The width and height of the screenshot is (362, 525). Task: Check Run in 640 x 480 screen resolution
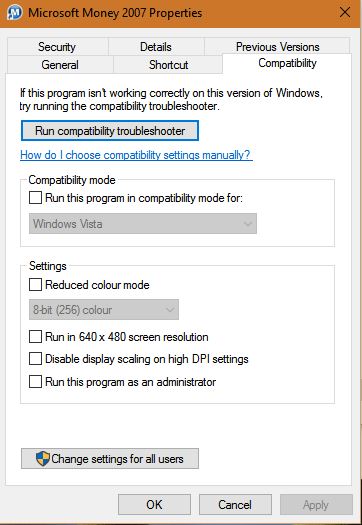pyautogui.click(x=35, y=336)
